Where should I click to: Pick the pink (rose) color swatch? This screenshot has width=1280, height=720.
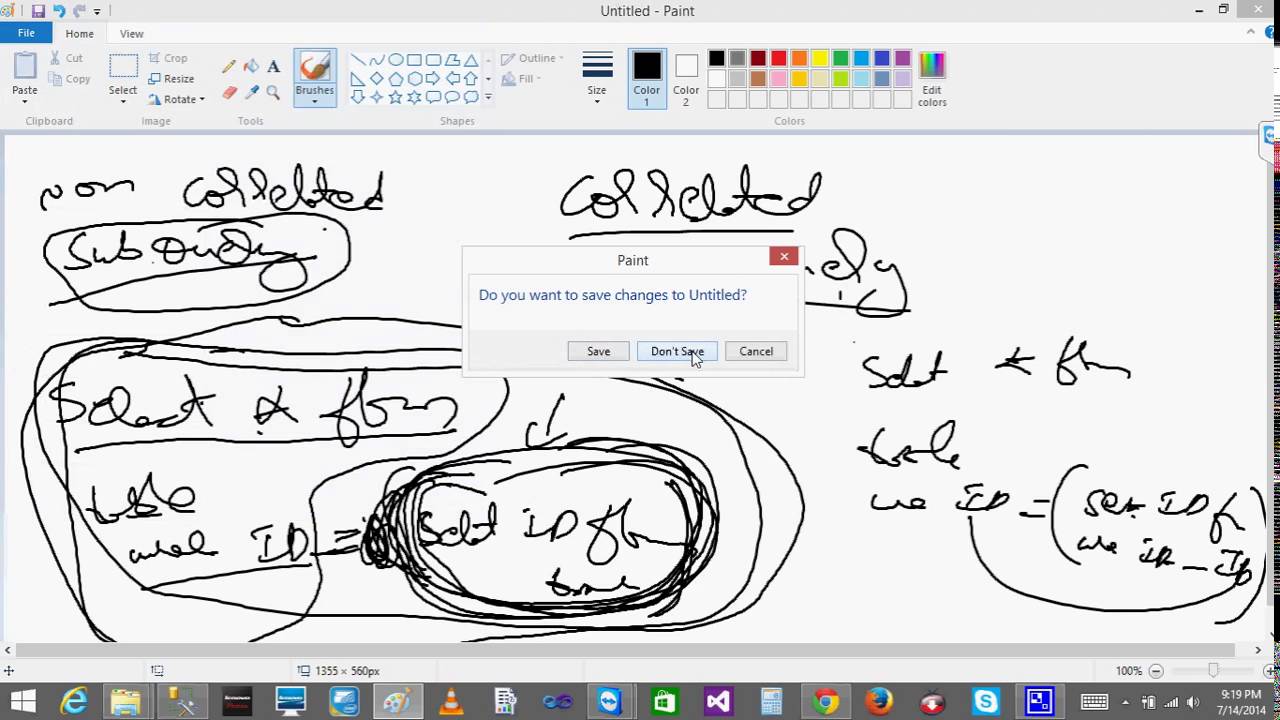click(x=779, y=79)
